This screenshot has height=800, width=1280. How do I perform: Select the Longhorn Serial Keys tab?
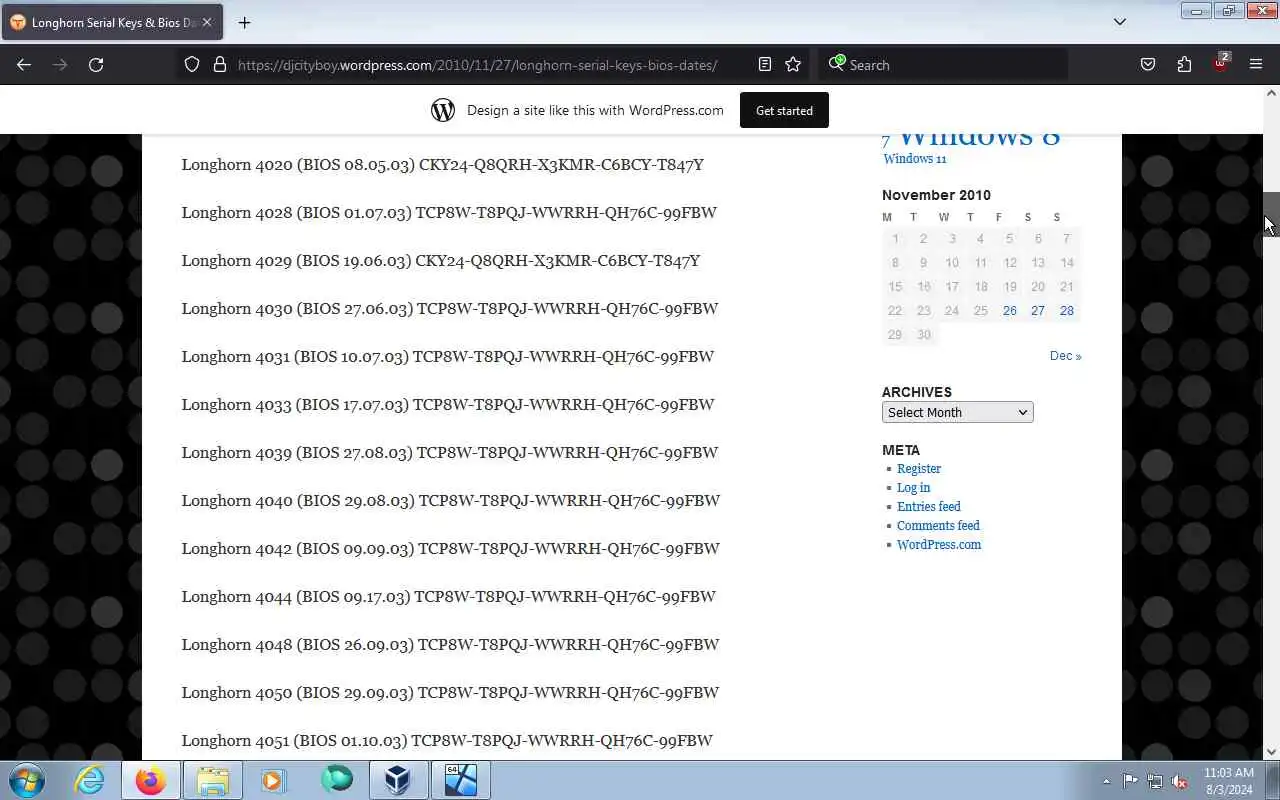point(112,22)
